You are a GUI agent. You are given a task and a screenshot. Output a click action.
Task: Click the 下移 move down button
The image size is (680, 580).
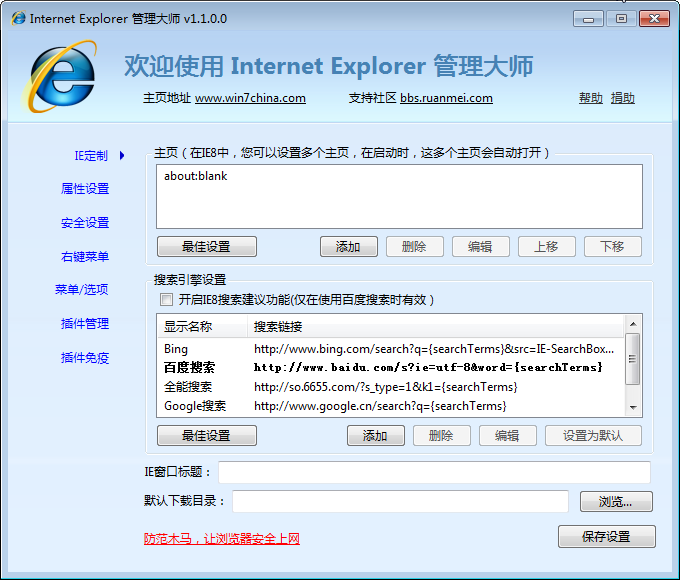tap(612, 246)
